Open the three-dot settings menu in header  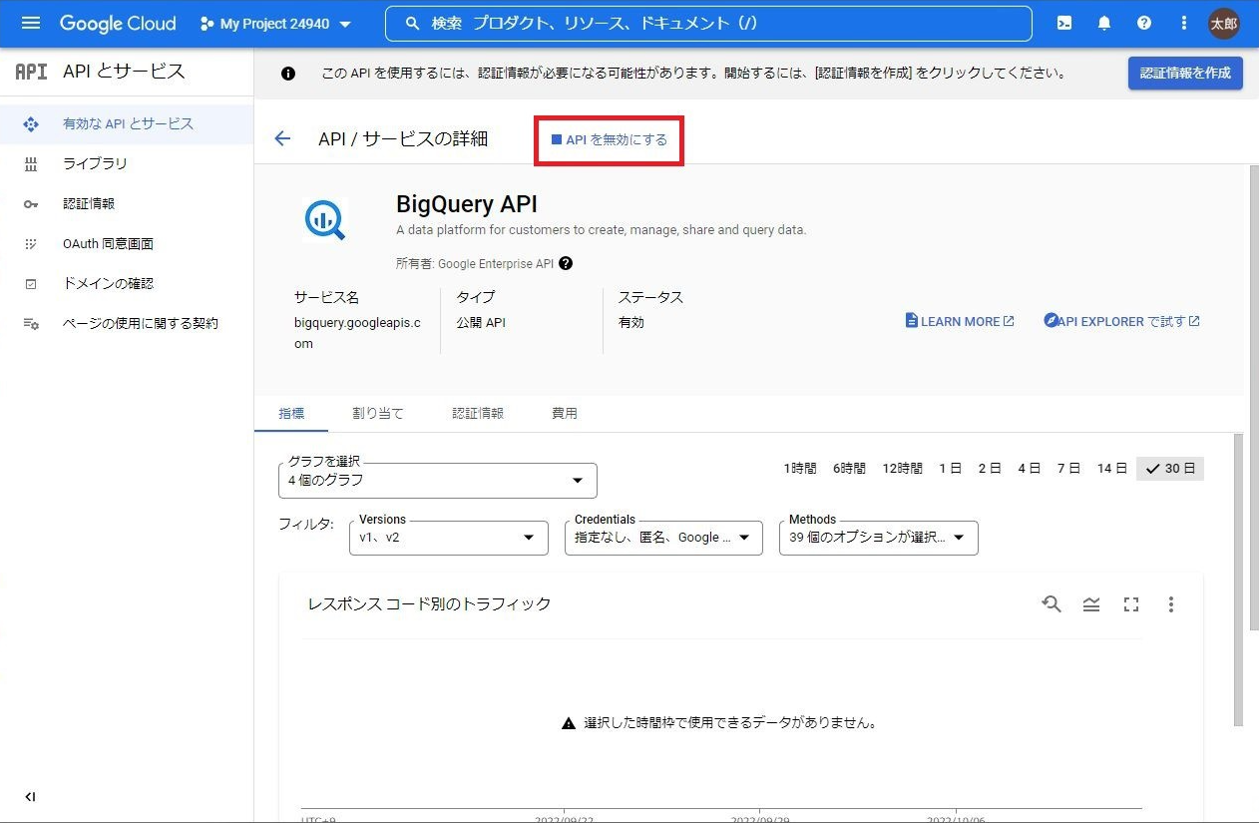coord(1184,23)
